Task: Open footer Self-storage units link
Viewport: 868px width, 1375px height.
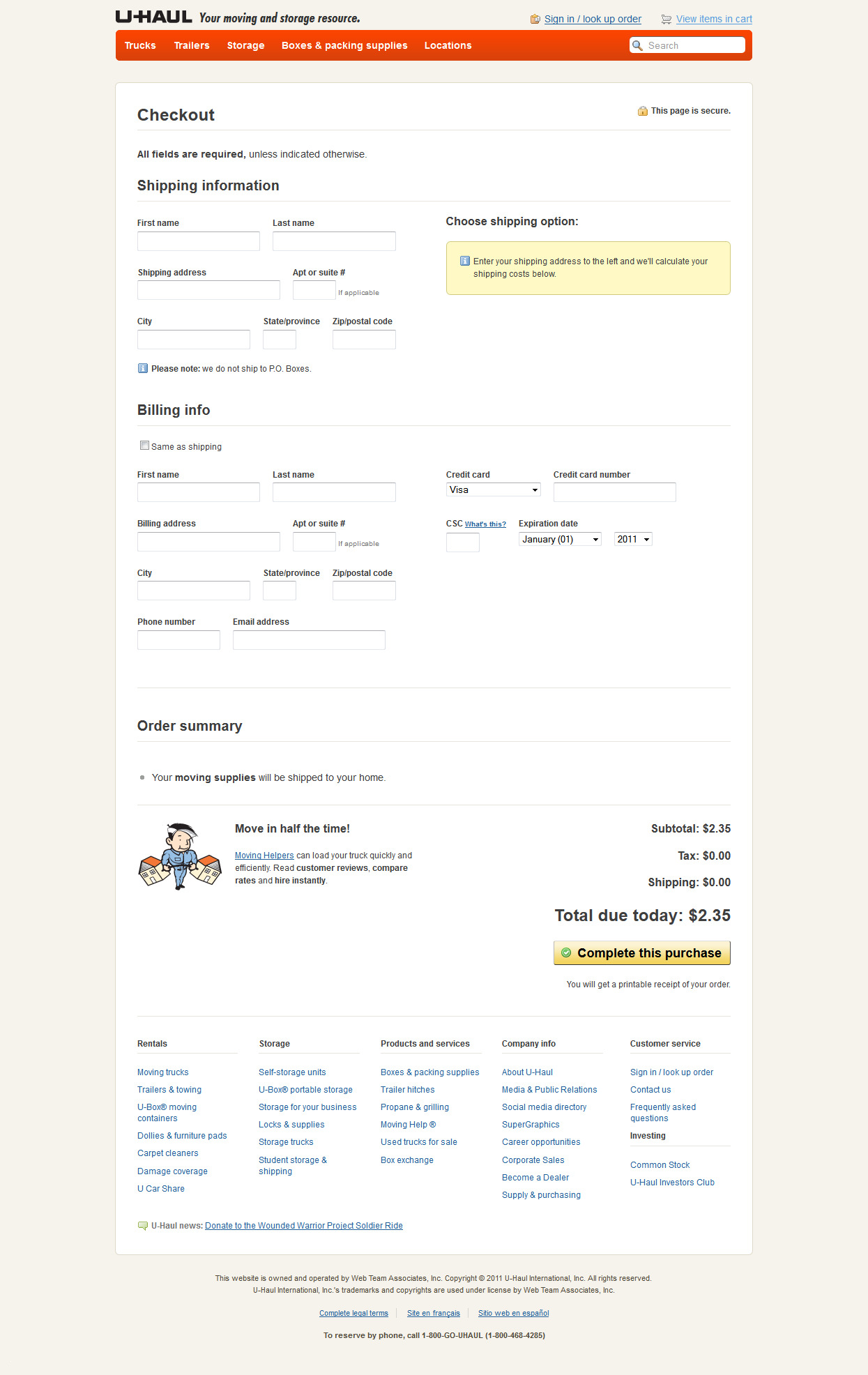Action: coord(292,1072)
